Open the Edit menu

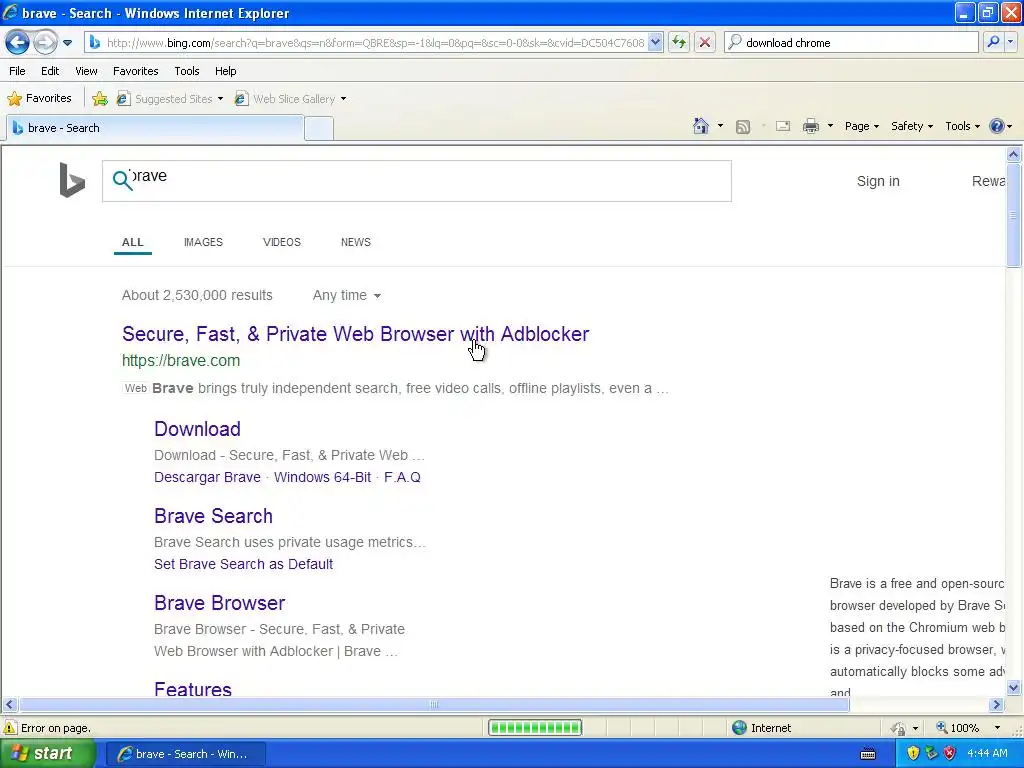tap(50, 71)
